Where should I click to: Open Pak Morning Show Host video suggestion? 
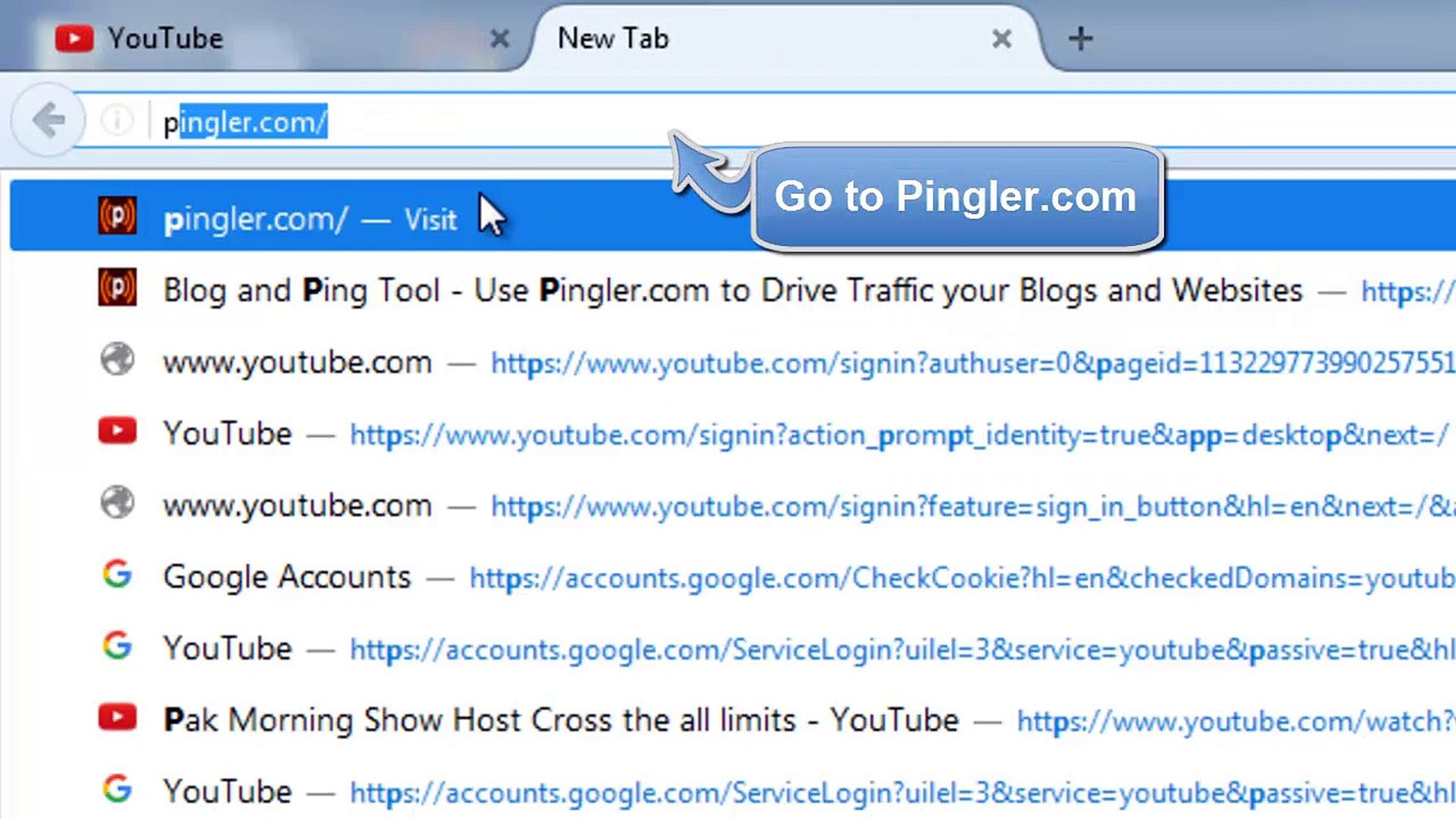point(561,720)
